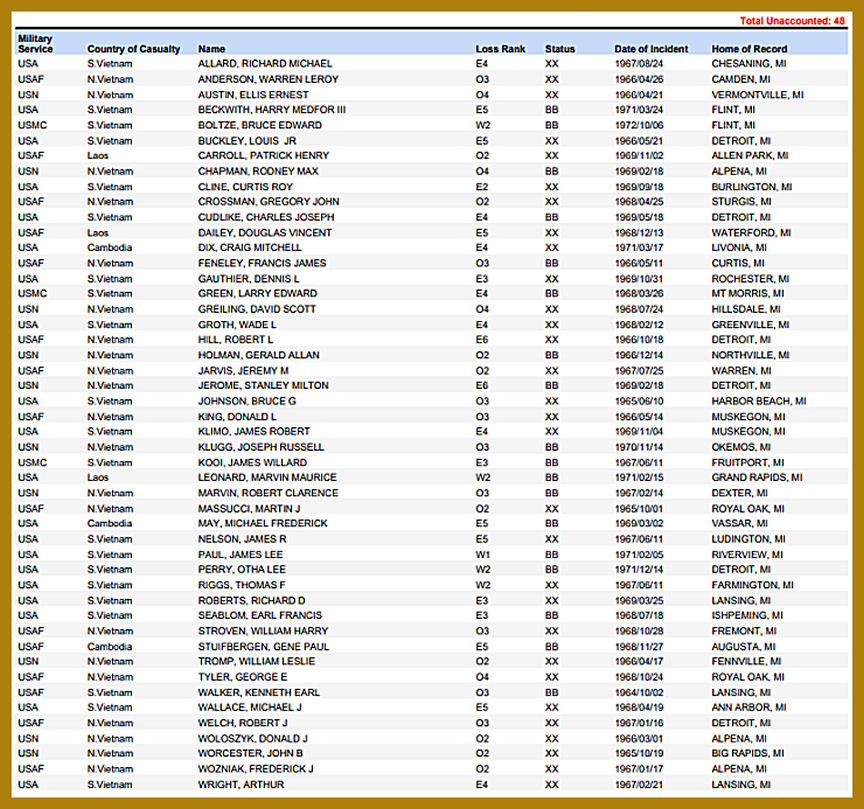
Task: Select name 'CARROLL, PATRICK HENRY'
Action: [x=263, y=156]
